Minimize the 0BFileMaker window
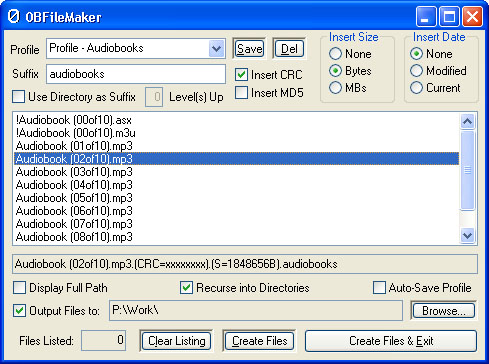The width and height of the screenshot is (489, 364). (425, 17)
